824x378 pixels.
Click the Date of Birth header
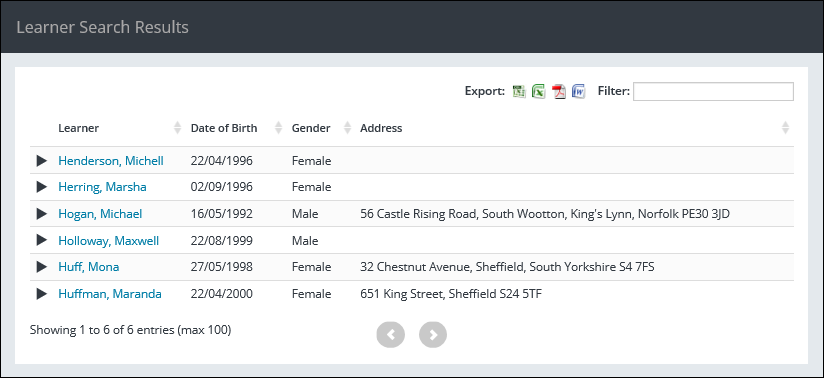click(x=224, y=128)
